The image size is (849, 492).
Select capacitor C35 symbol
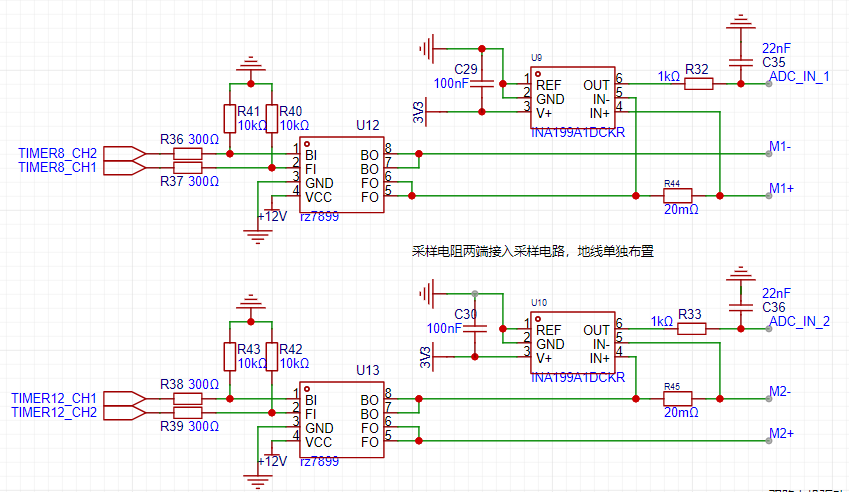click(x=741, y=62)
